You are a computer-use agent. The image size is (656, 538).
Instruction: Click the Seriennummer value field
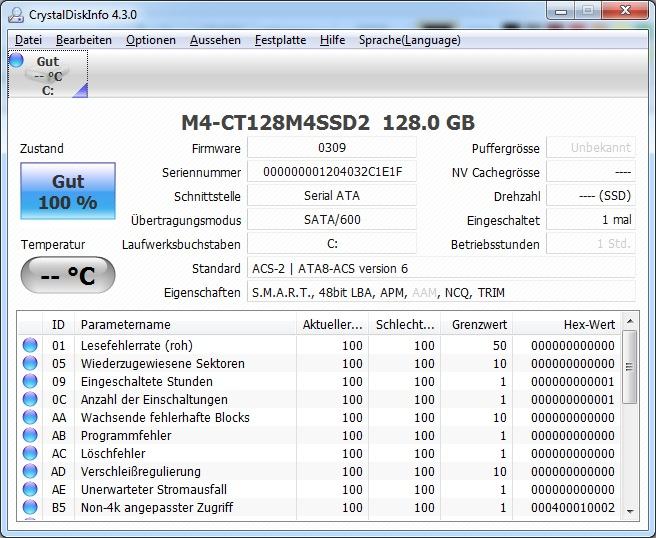tap(332, 172)
